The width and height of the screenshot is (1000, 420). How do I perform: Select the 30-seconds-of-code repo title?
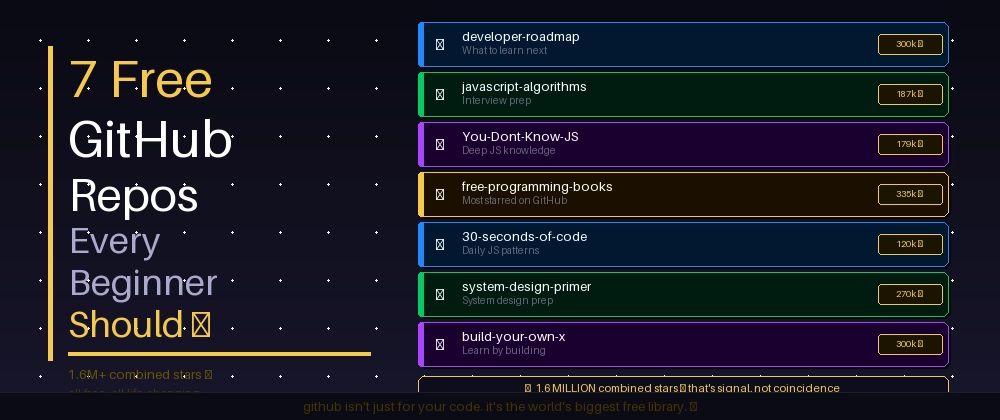pos(524,237)
